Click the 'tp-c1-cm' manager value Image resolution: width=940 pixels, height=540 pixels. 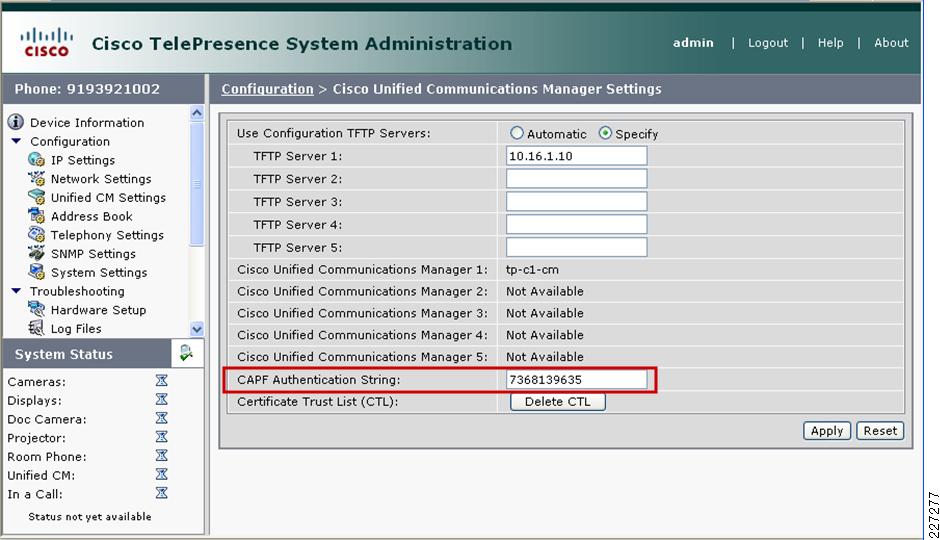click(532, 270)
